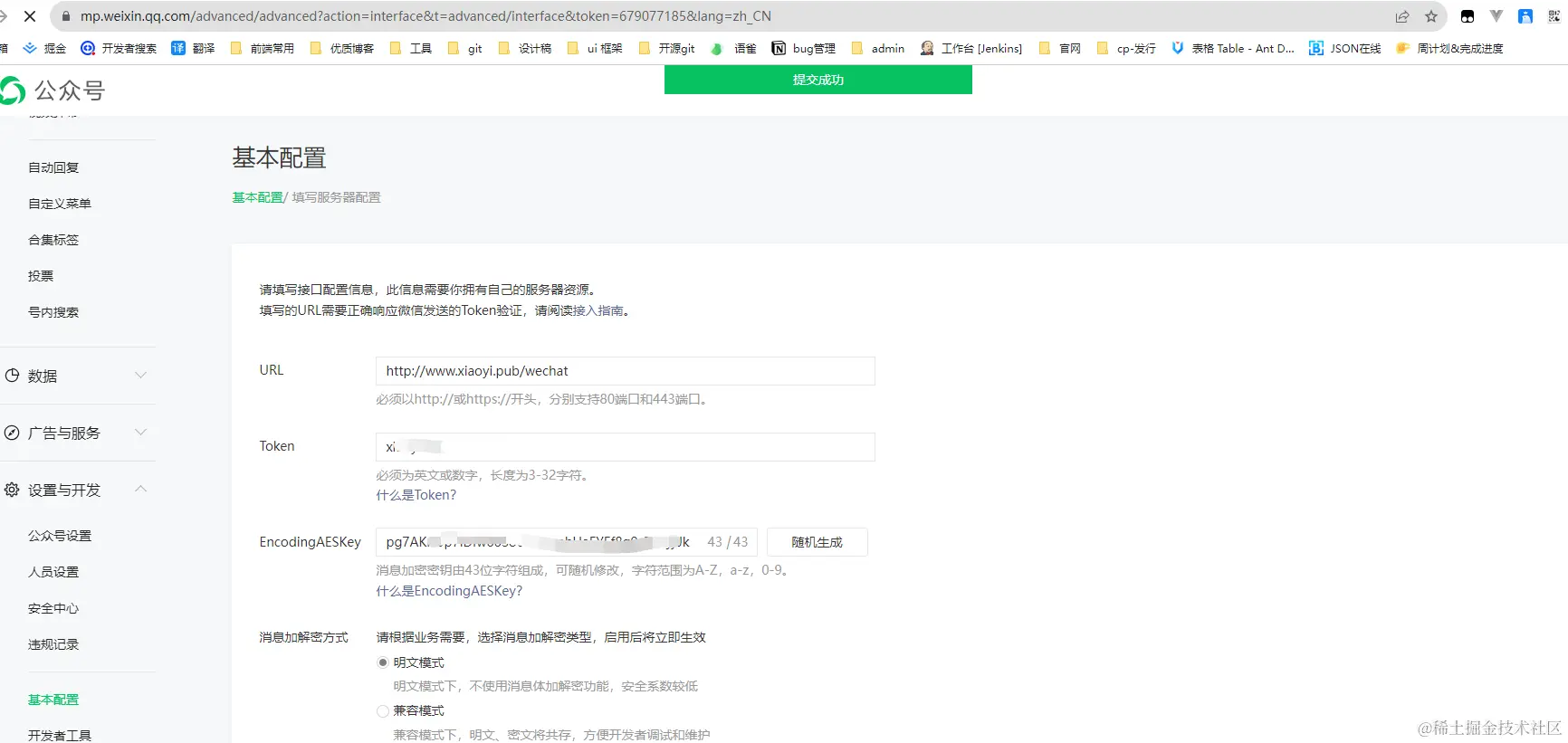The width and height of the screenshot is (1568, 743).
Task: Open the 什么是EncodingAESKey? help link
Action: pyautogui.click(x=449, y=591)
